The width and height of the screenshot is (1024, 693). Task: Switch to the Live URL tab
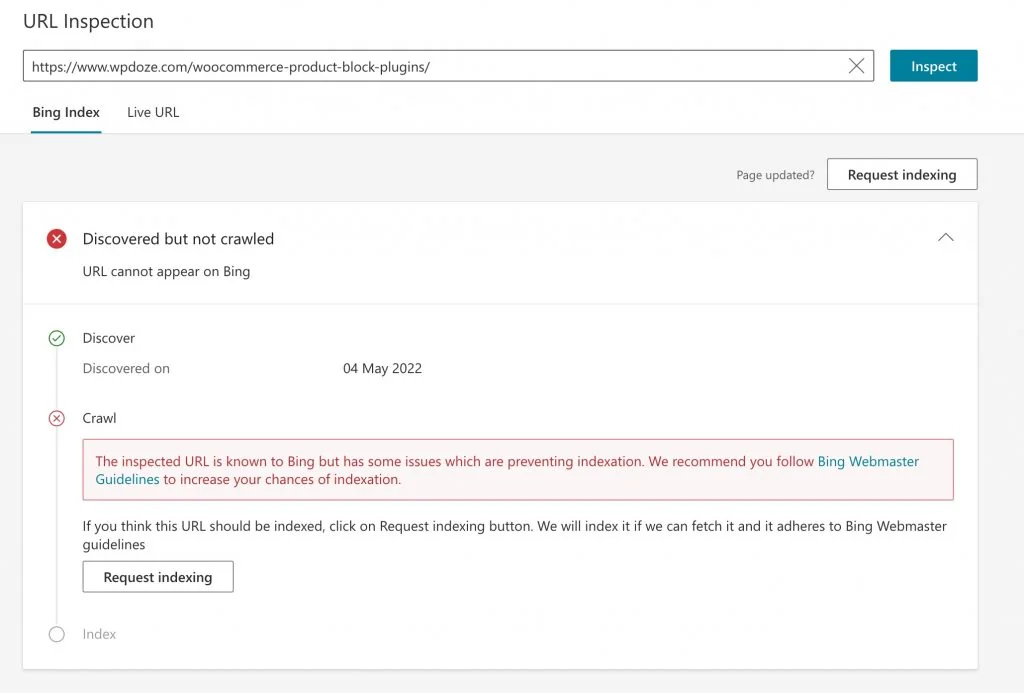[152, 112]
